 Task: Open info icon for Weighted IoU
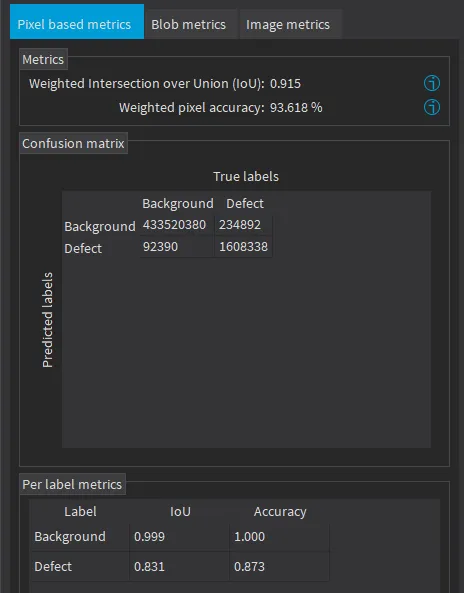(431, 83)
